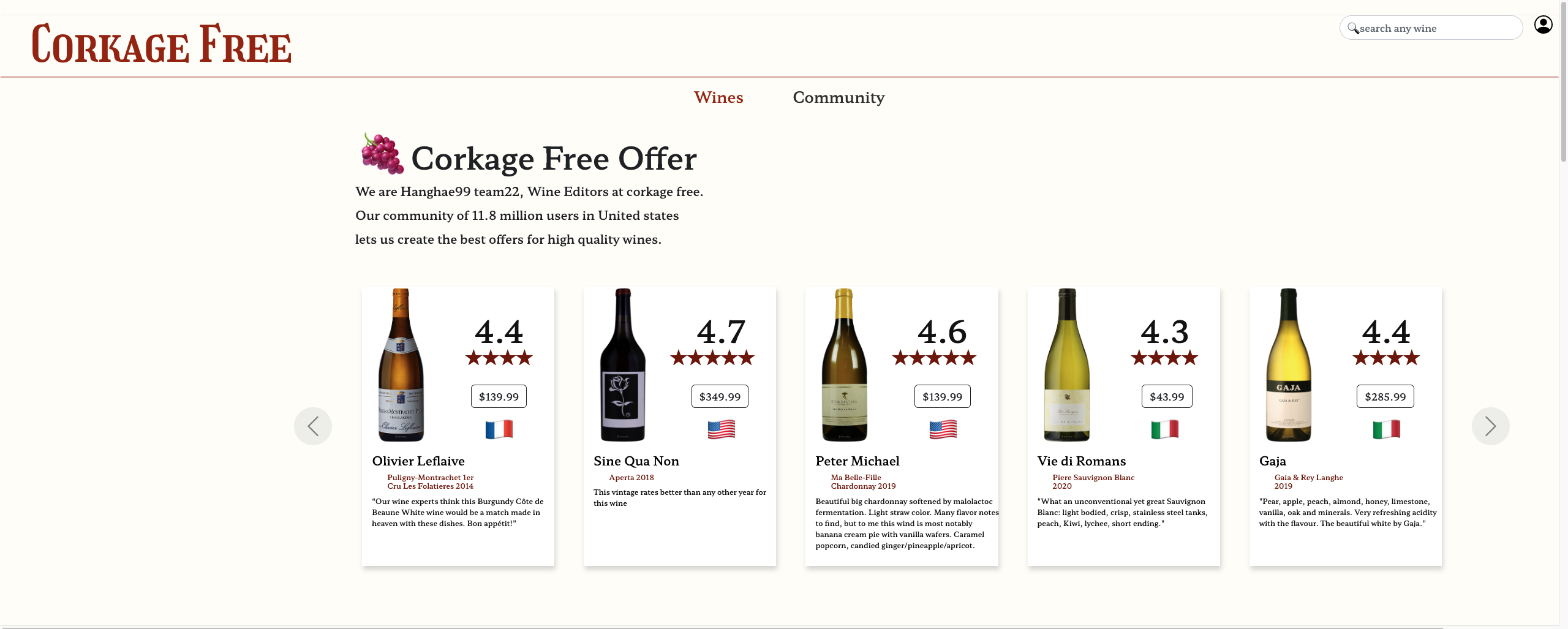The width and height of the screenshot is (1568, 629).
Task: Open the Wines tab
Action: click(718, 97)
